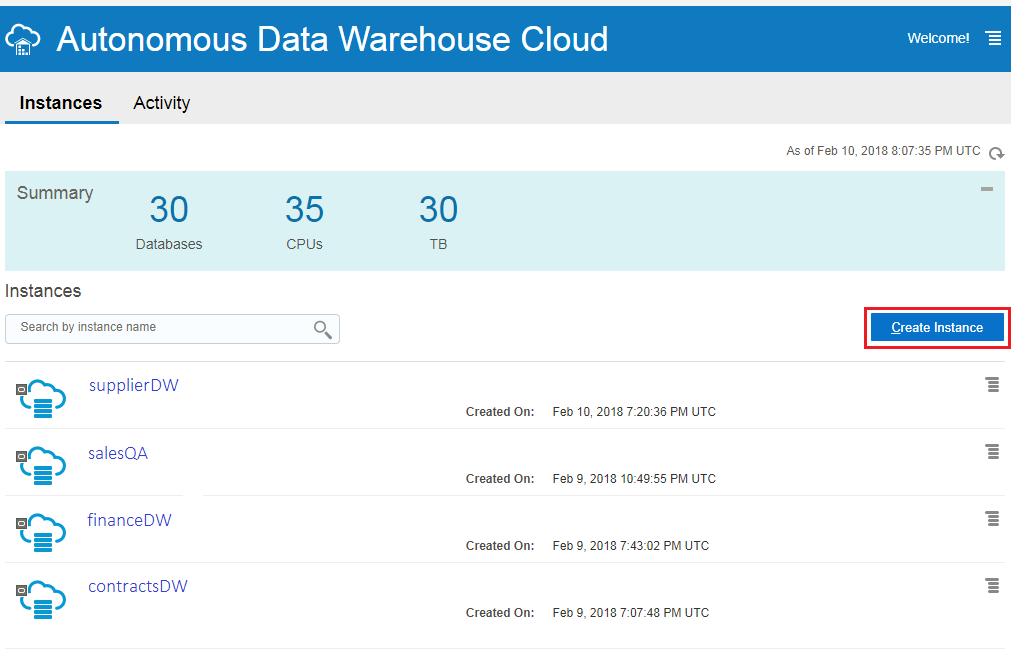Click the Welcome! link in the header
Viewport: 1011px width, 657px height.
937,38
